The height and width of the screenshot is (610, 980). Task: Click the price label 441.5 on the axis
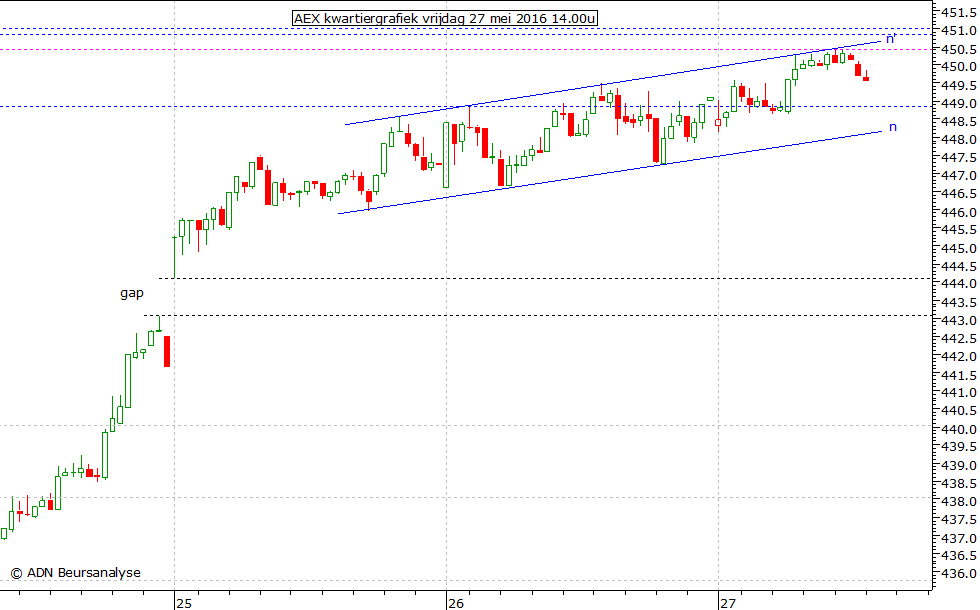point(960,375)
